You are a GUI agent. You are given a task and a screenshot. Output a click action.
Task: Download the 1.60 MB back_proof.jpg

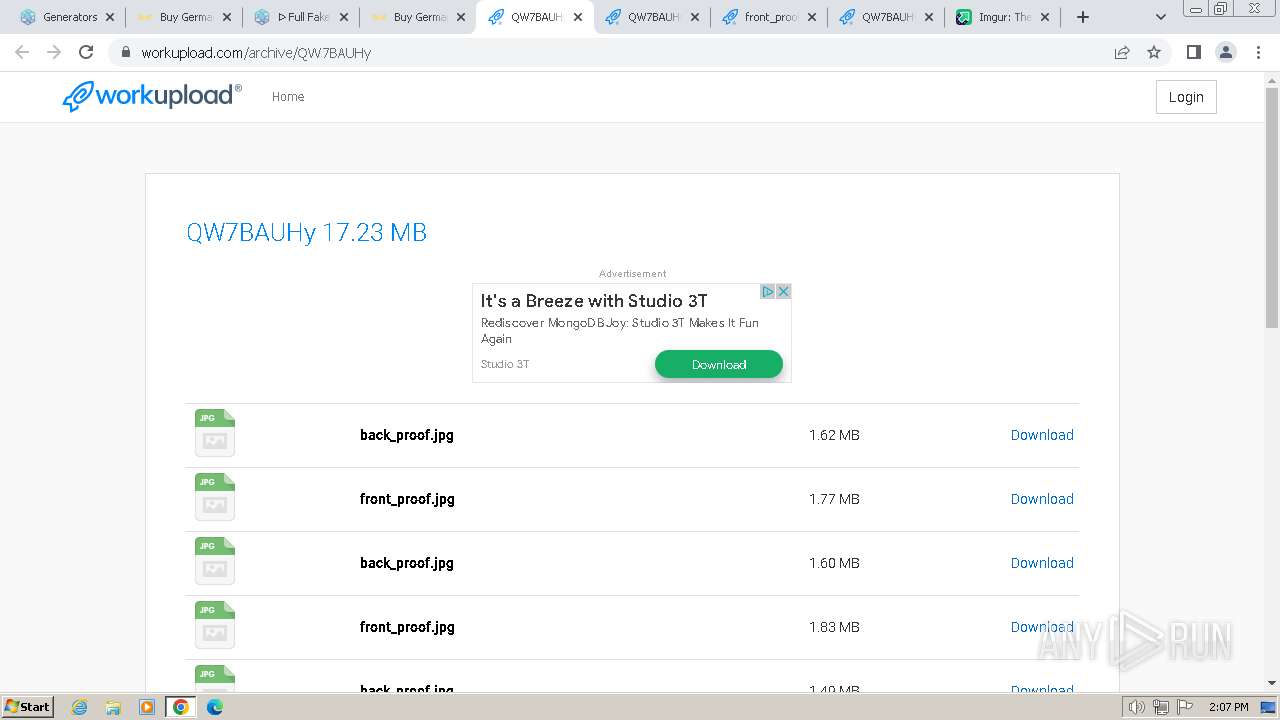click(1042, 563)
